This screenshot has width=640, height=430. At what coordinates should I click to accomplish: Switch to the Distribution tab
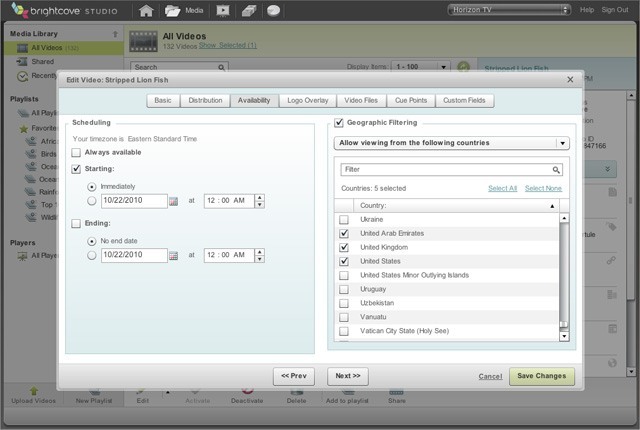pyautogui.click(x=205, y=100)
